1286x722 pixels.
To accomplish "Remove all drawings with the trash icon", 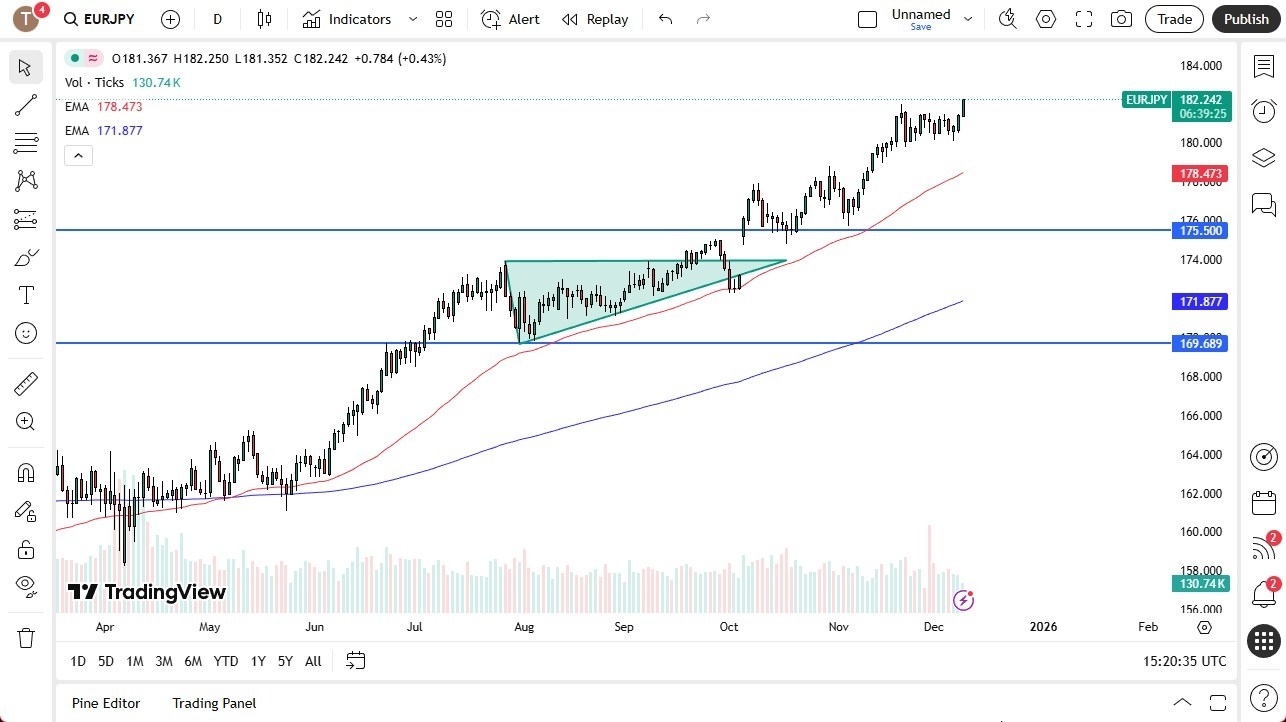I will 26,637.
